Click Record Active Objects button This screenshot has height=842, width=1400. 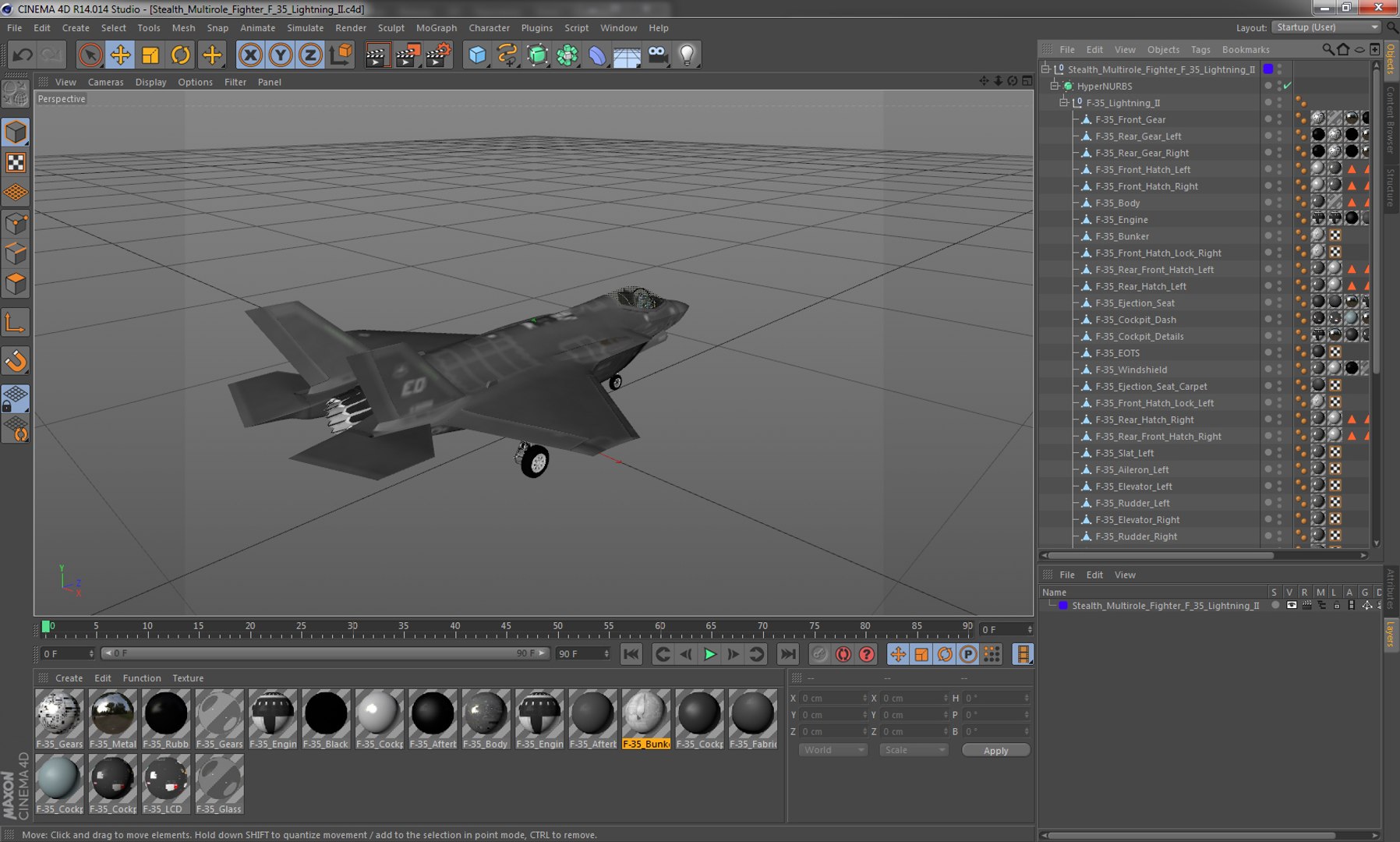[x=819, y=654]
